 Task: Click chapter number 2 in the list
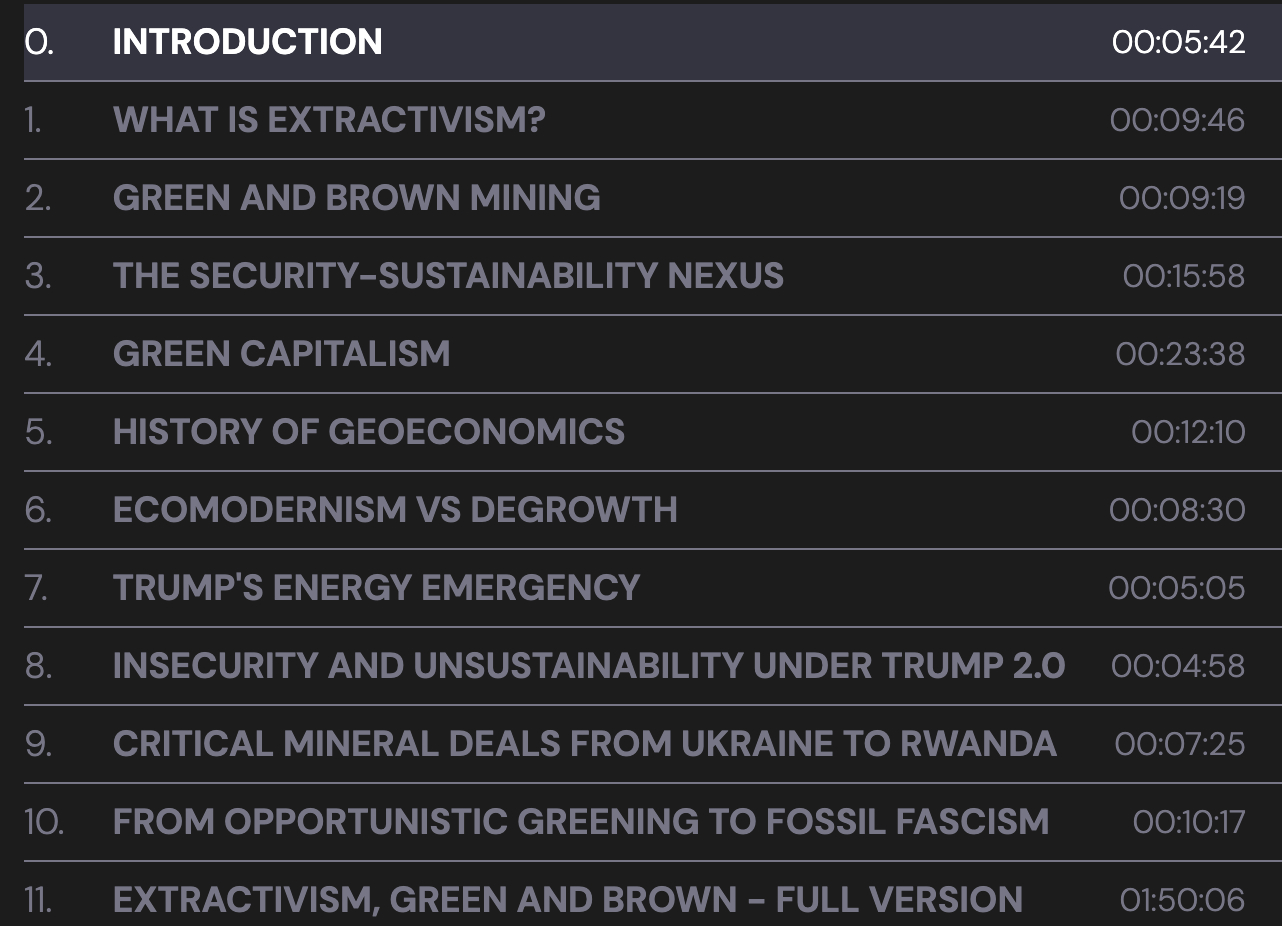point(38,198)
